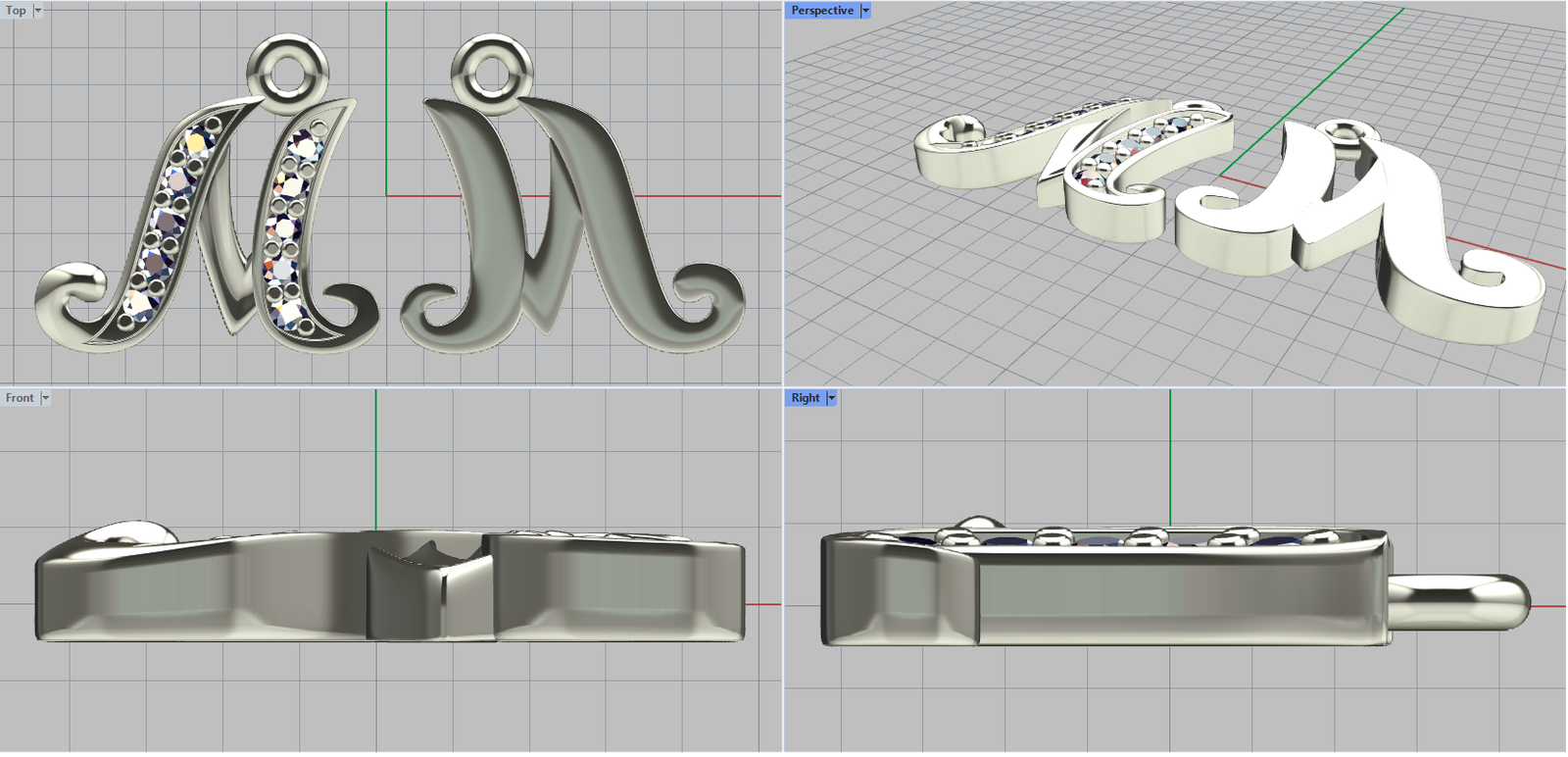Click the Top viewport title label

16,11
